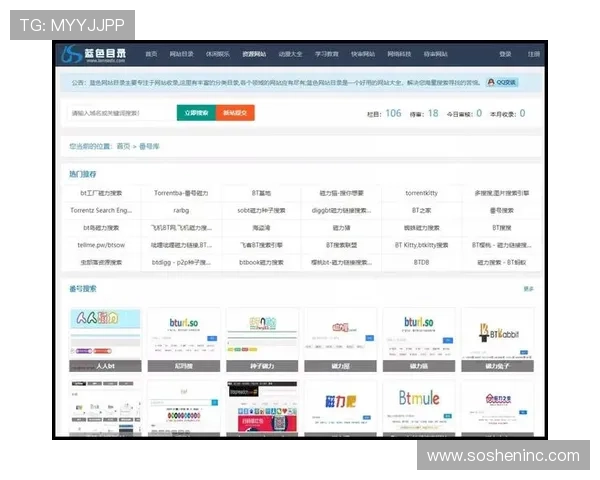This screenshot has height=480, width=600.
Task: Click 更多 in the 番号搜索 section
Action: [528, 289]
